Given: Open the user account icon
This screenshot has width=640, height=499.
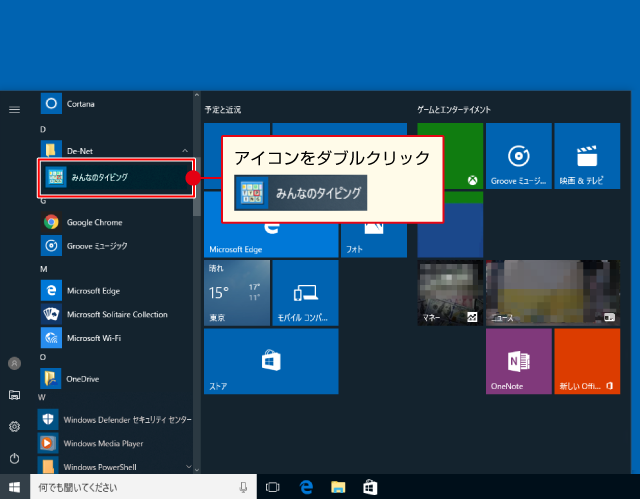Looking at the screenshot, I should 14,363.
